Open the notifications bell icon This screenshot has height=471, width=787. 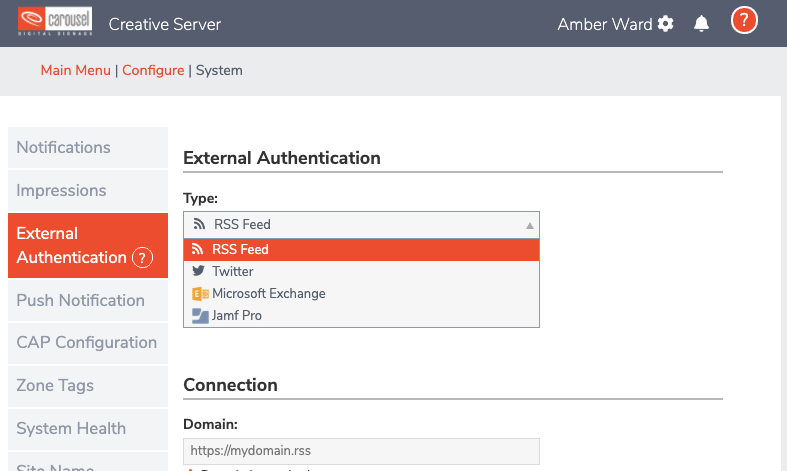click(x=702, y=24)
